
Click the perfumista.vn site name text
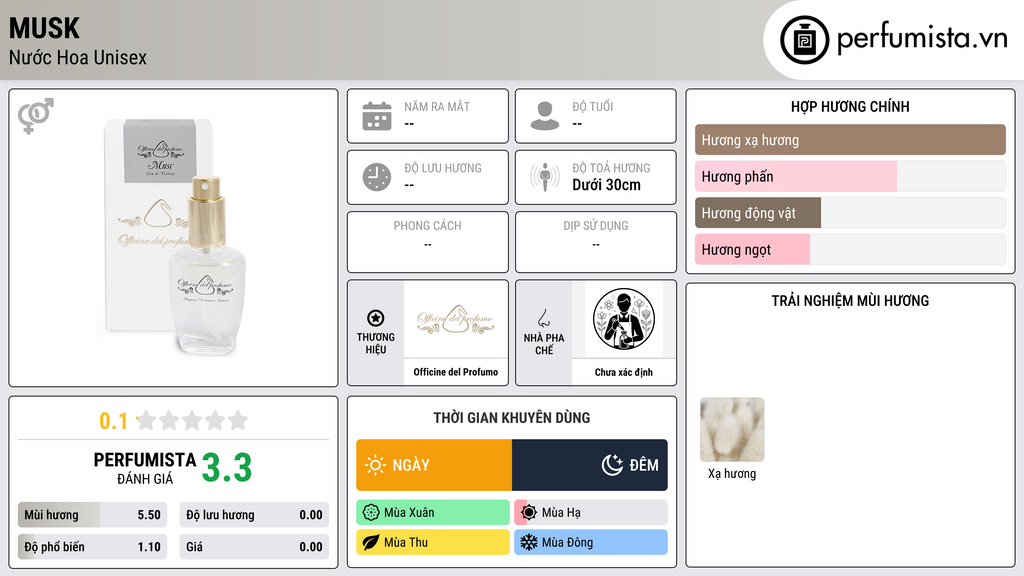click(x=922, y=38)
